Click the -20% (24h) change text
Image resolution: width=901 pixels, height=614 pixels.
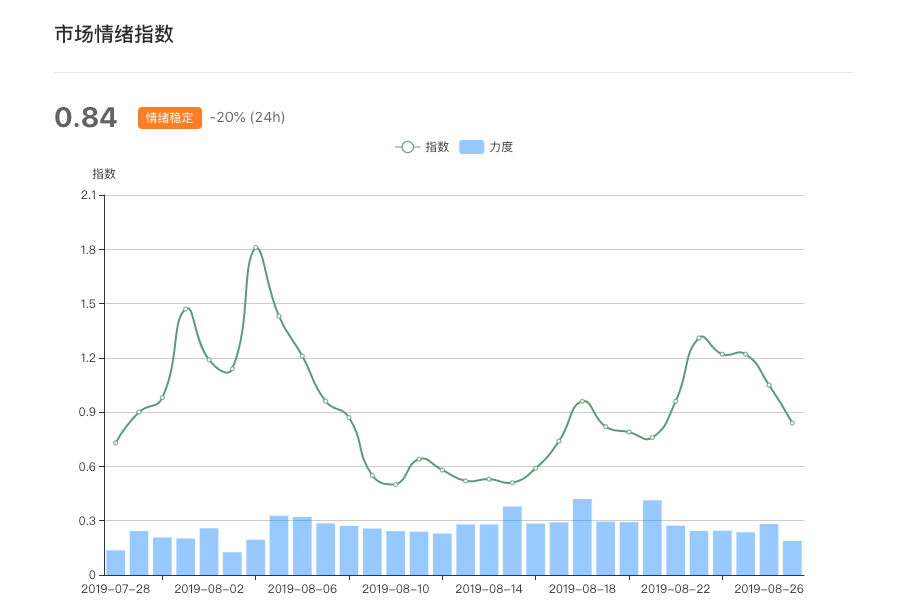coord(247,117)
